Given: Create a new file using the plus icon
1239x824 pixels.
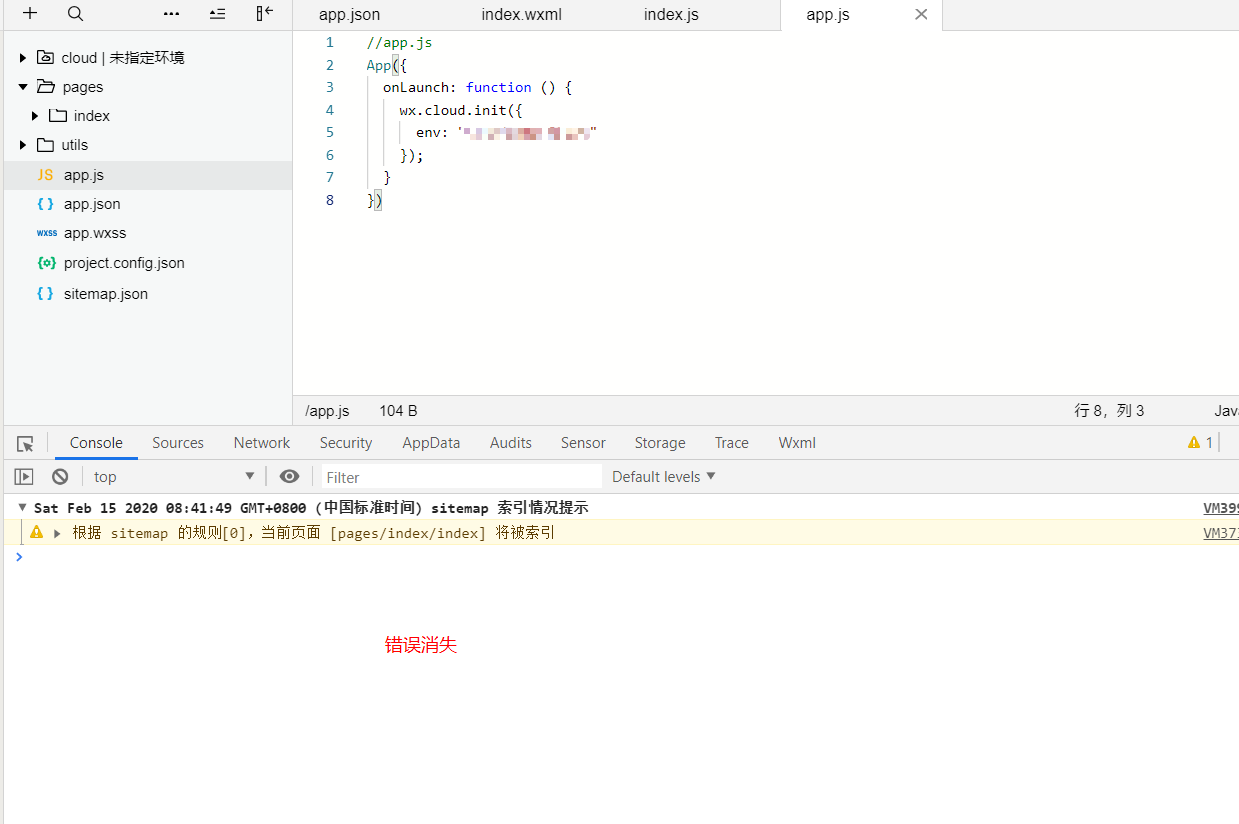Looking at the screenshot, I should tap(27, 14).
